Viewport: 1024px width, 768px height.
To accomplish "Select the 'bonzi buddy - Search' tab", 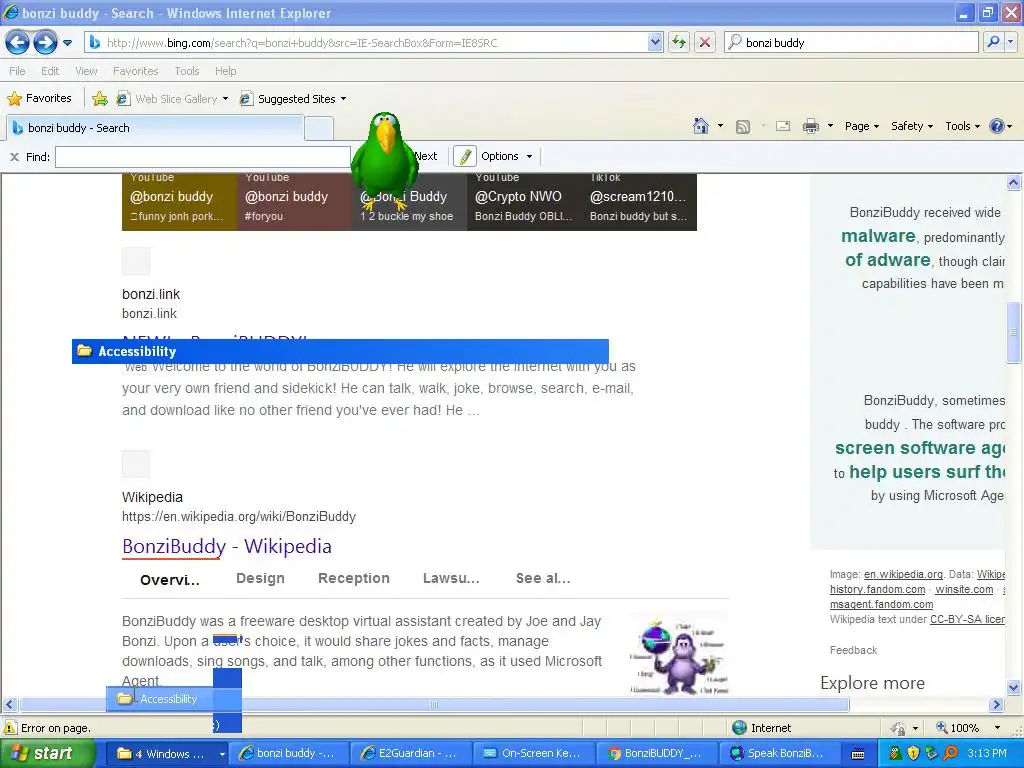I will 155,127.
